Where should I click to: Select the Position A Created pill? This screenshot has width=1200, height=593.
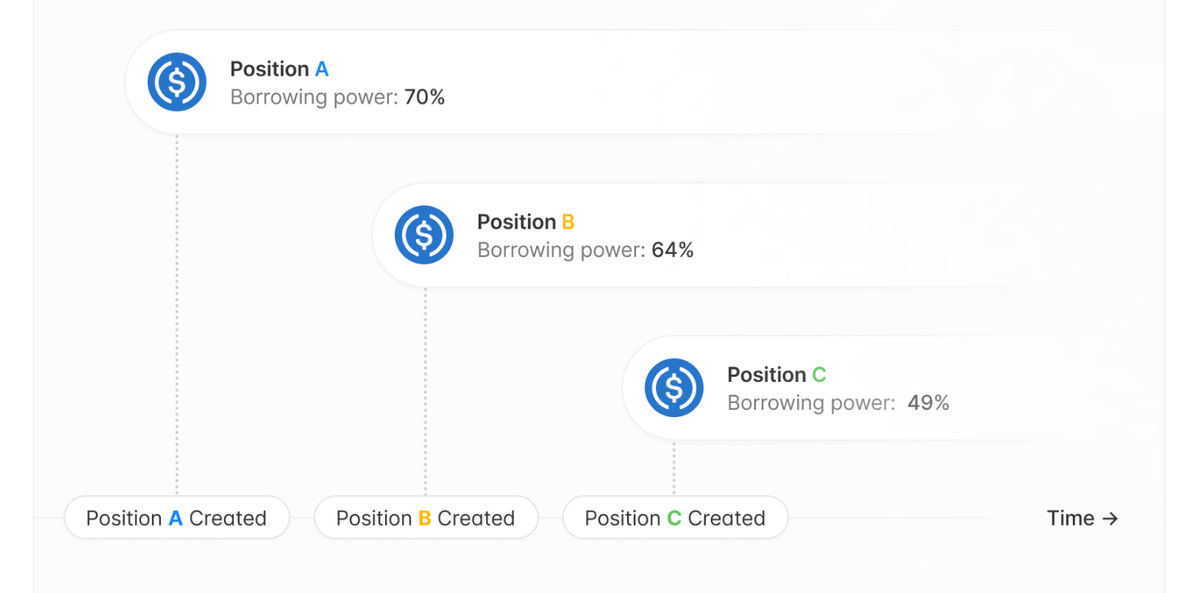[176, 518]
